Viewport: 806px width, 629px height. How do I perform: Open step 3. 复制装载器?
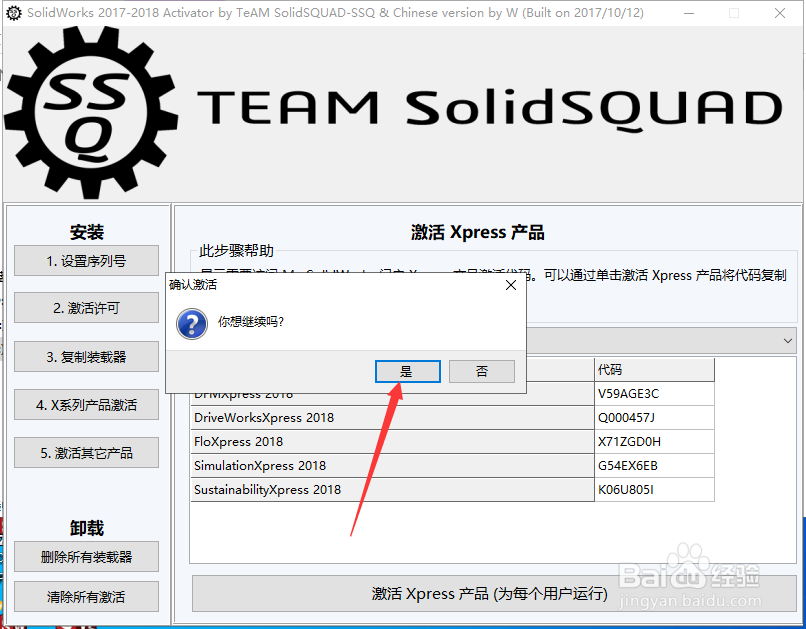pos(86,356)
